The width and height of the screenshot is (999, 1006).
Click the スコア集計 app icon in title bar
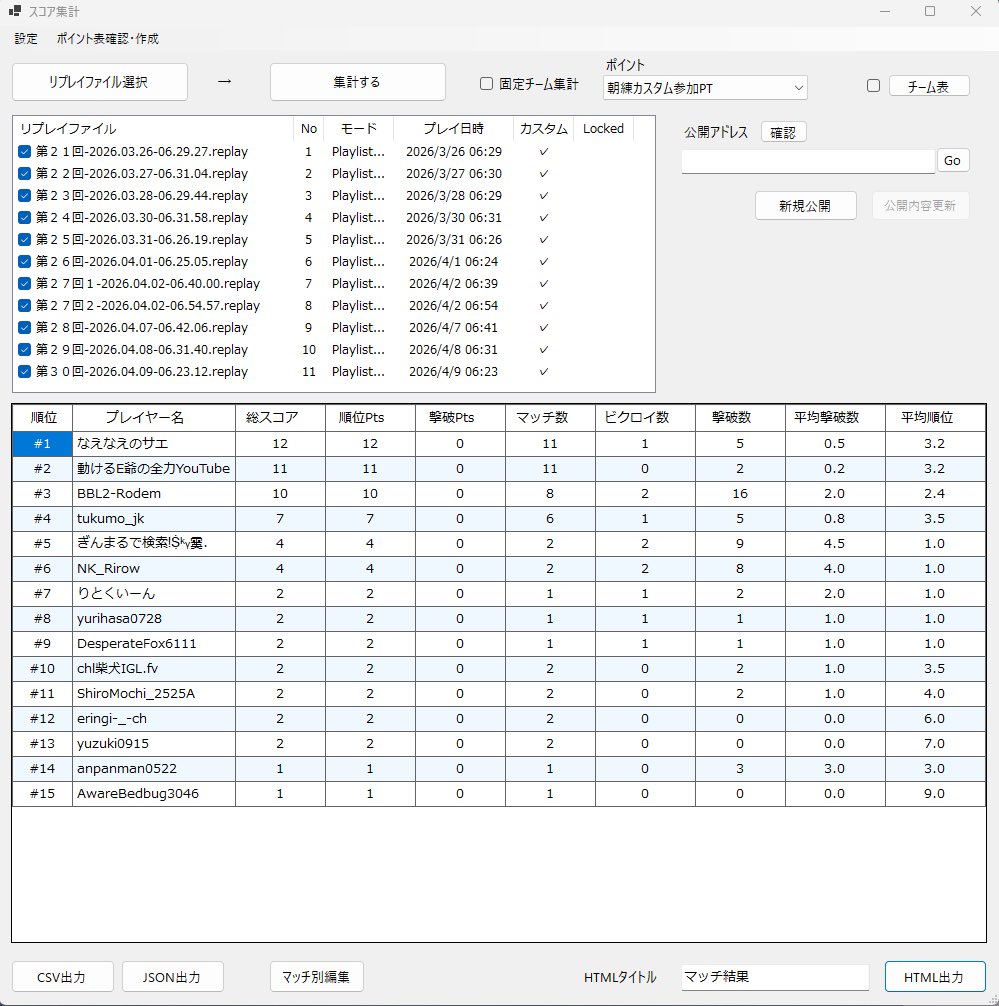coord(15,10)
